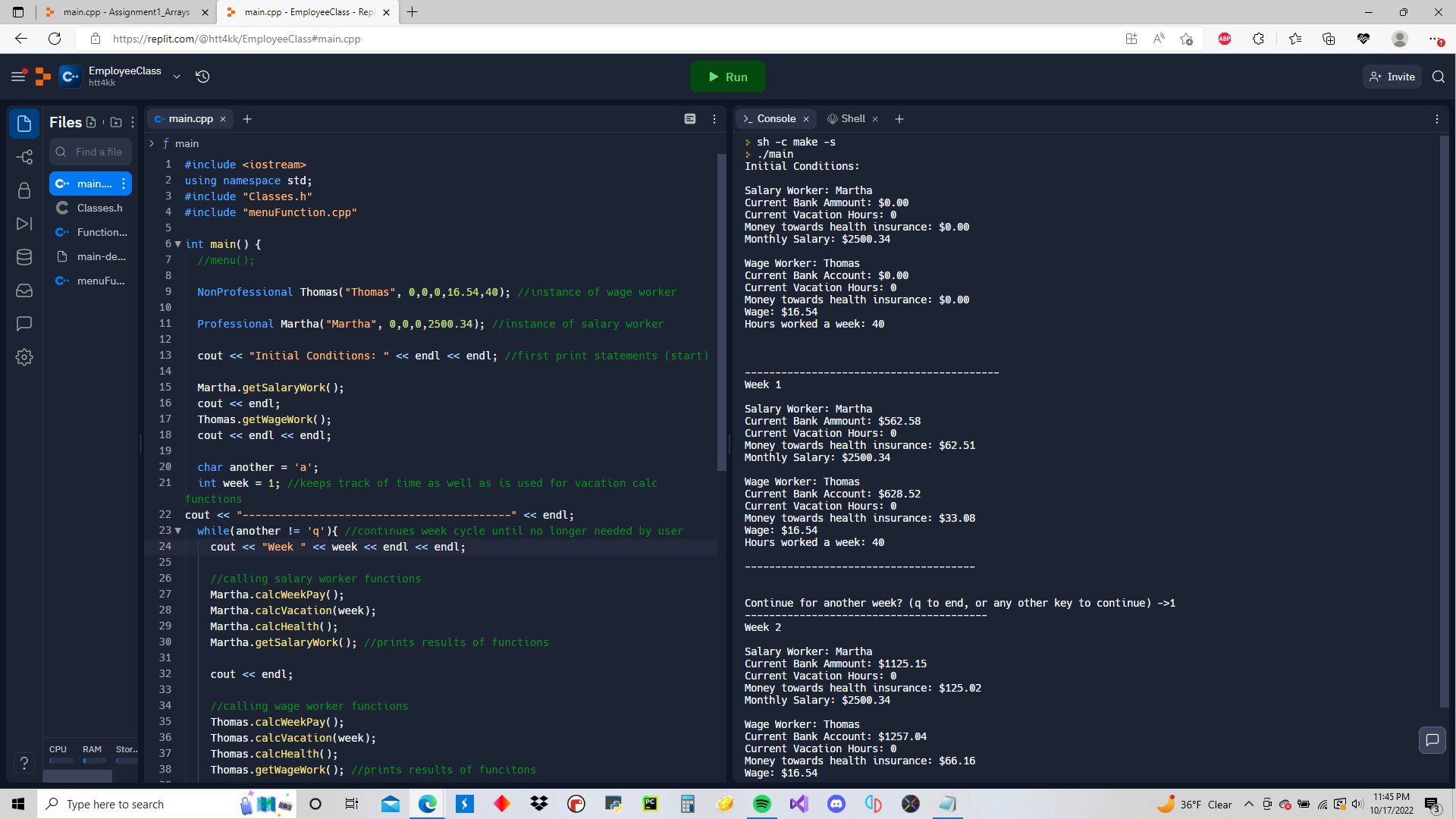The image size is (1456, 819).
Task: Open Secrets via the lock icon
Action: tap(24, 190)
